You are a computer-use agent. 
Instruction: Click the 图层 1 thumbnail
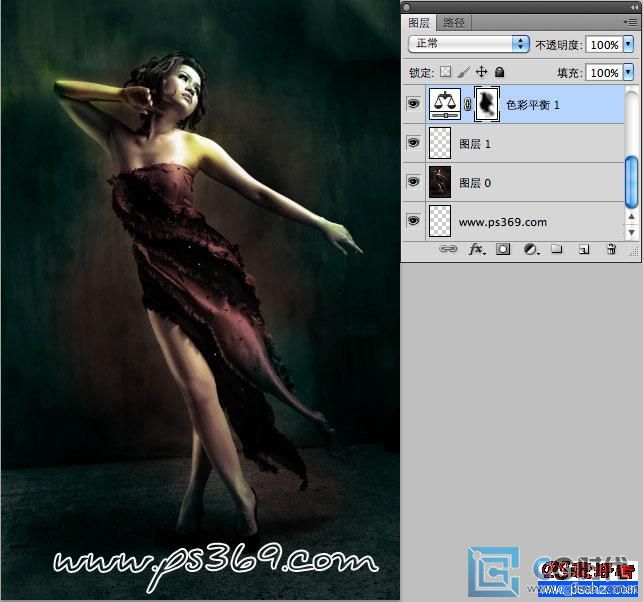(440, 143)
